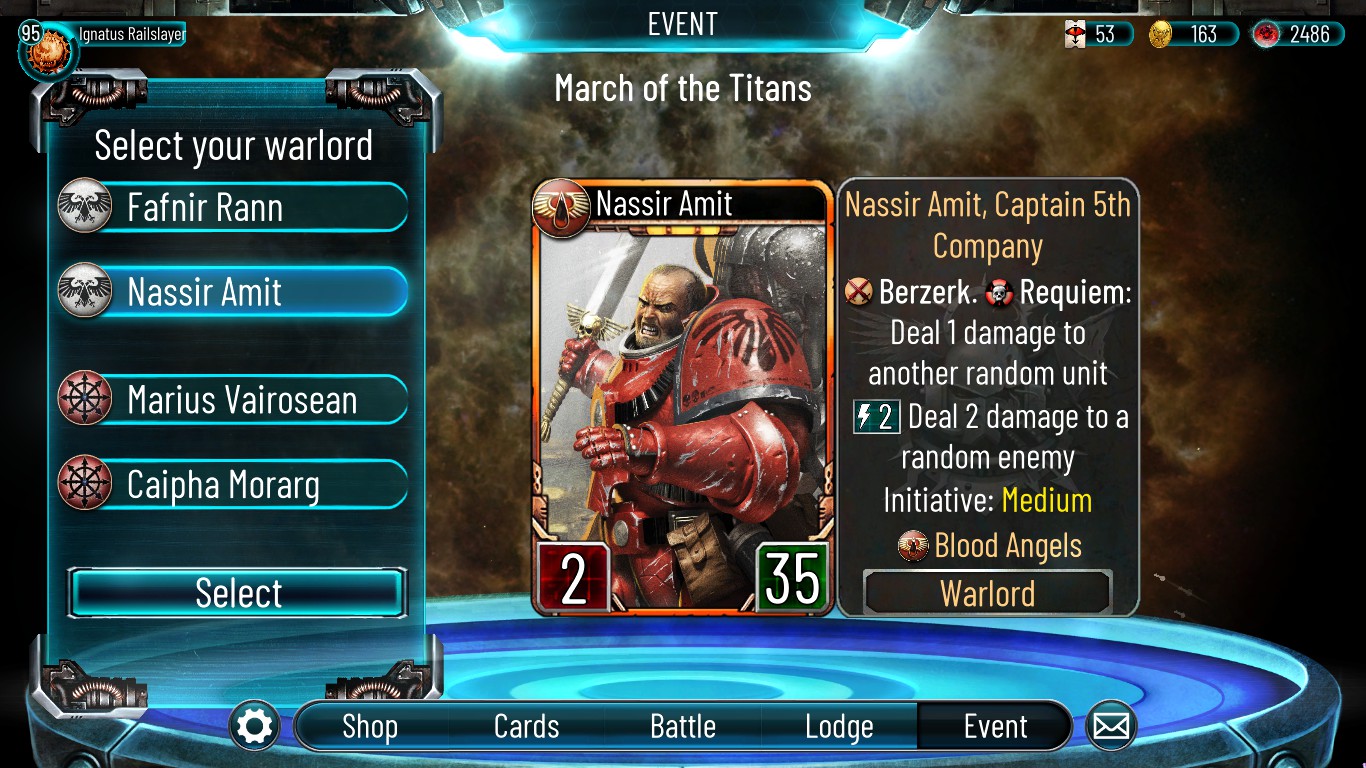Click the card pack counter icon

click(1075, 35)
